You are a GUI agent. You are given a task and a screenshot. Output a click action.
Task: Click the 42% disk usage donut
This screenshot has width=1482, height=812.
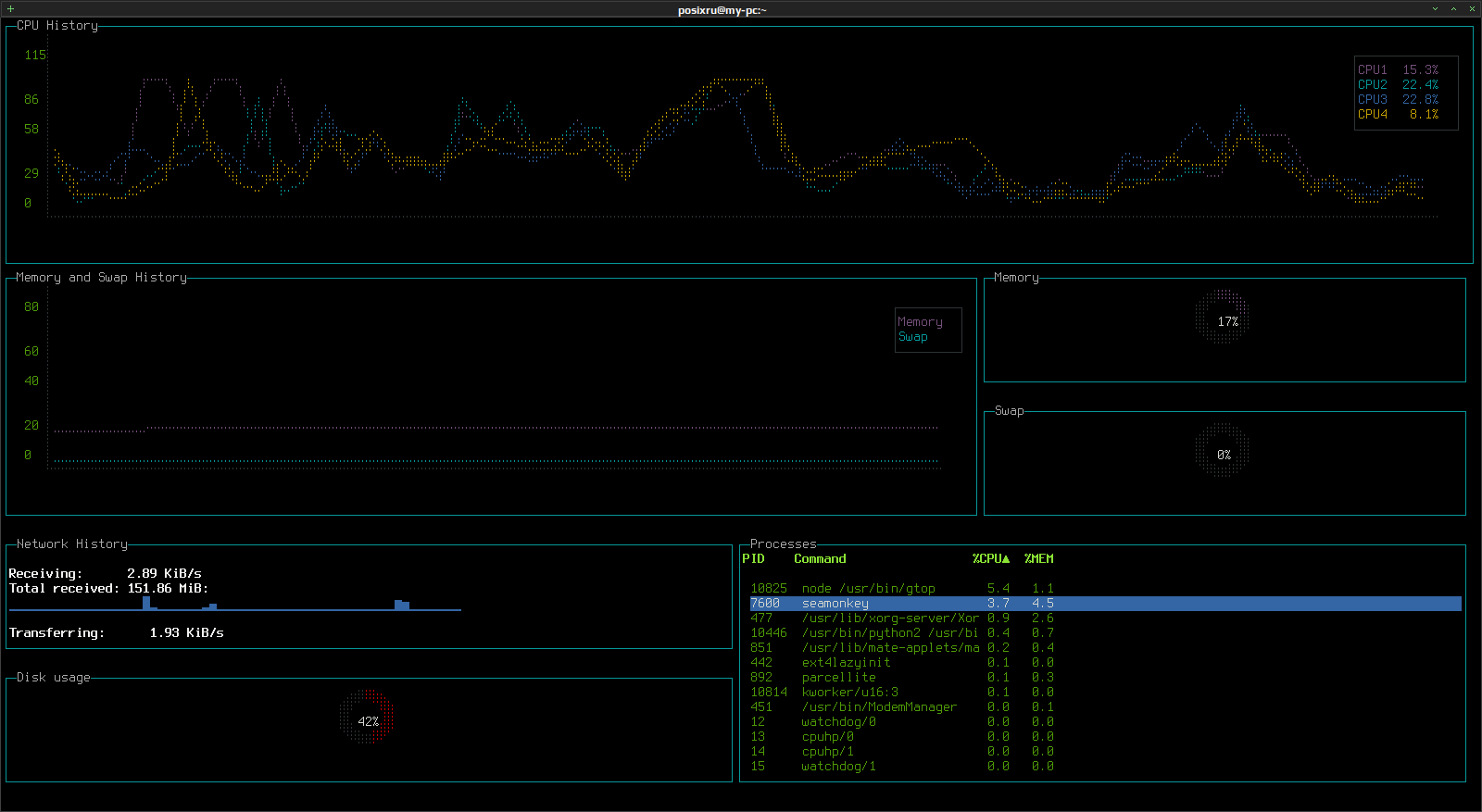367,717
